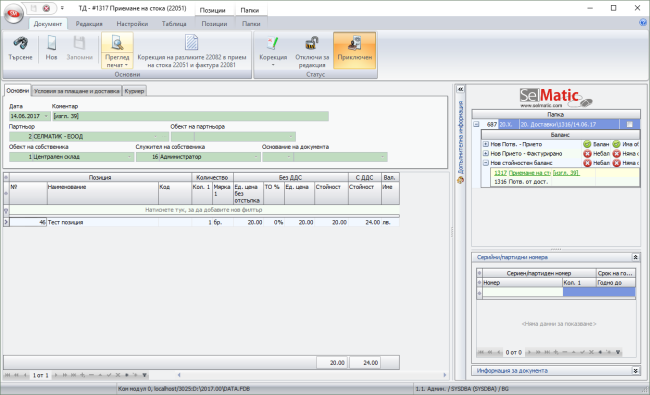650x395 pixels.
Task: Click the Търсене binoculars icon
Action: pyautogui.click(x=20, y=43)
